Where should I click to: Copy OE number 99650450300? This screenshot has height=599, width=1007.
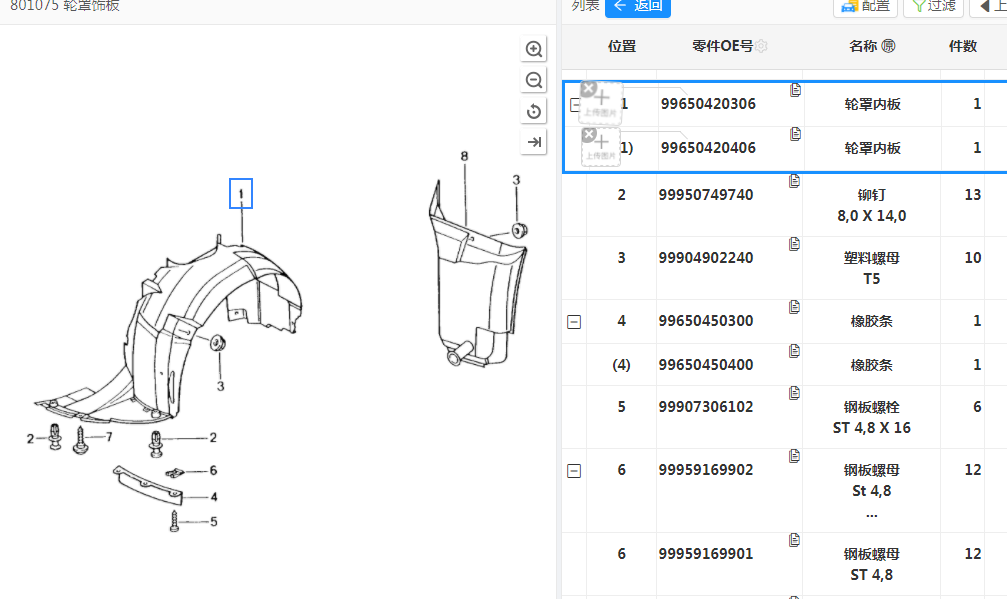point(794,307)
